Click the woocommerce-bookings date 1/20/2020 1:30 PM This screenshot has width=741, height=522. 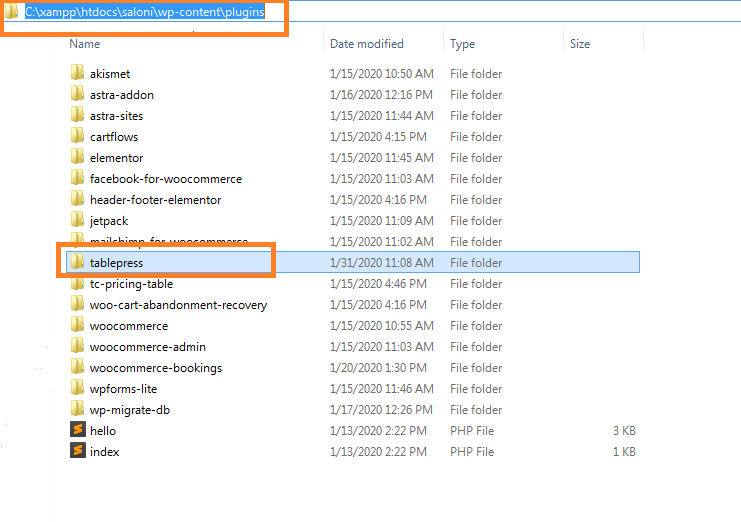click(378, 368)
